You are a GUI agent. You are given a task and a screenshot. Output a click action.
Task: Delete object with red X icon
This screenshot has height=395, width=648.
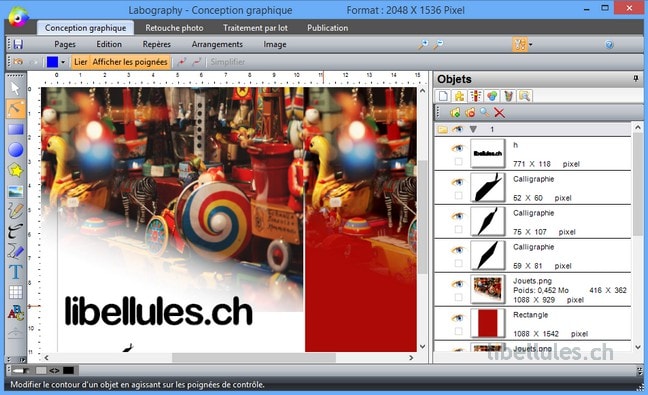[x=500, y=112]
